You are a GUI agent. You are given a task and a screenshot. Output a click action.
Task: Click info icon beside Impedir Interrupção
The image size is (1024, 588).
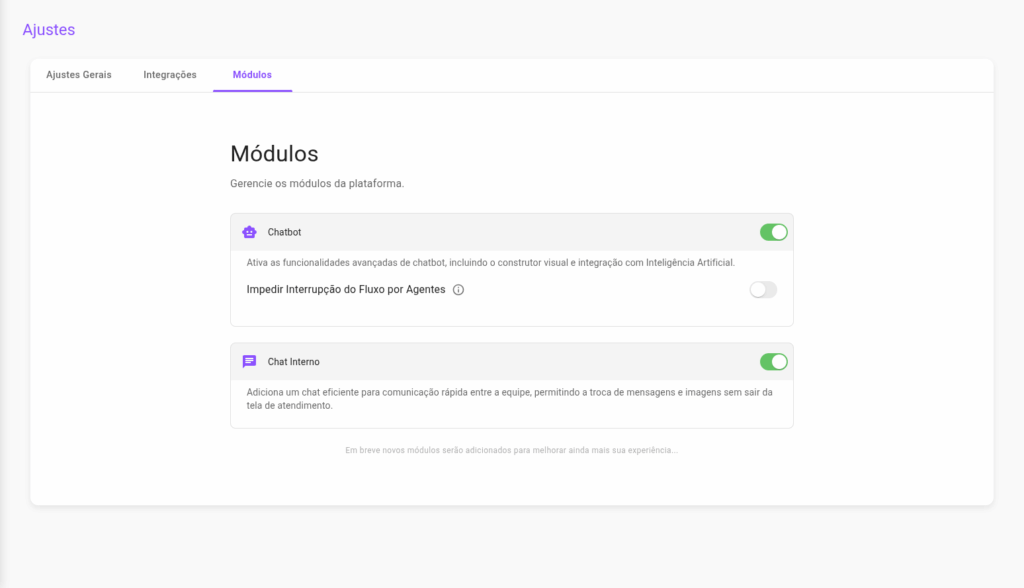(x=458, y=290)
